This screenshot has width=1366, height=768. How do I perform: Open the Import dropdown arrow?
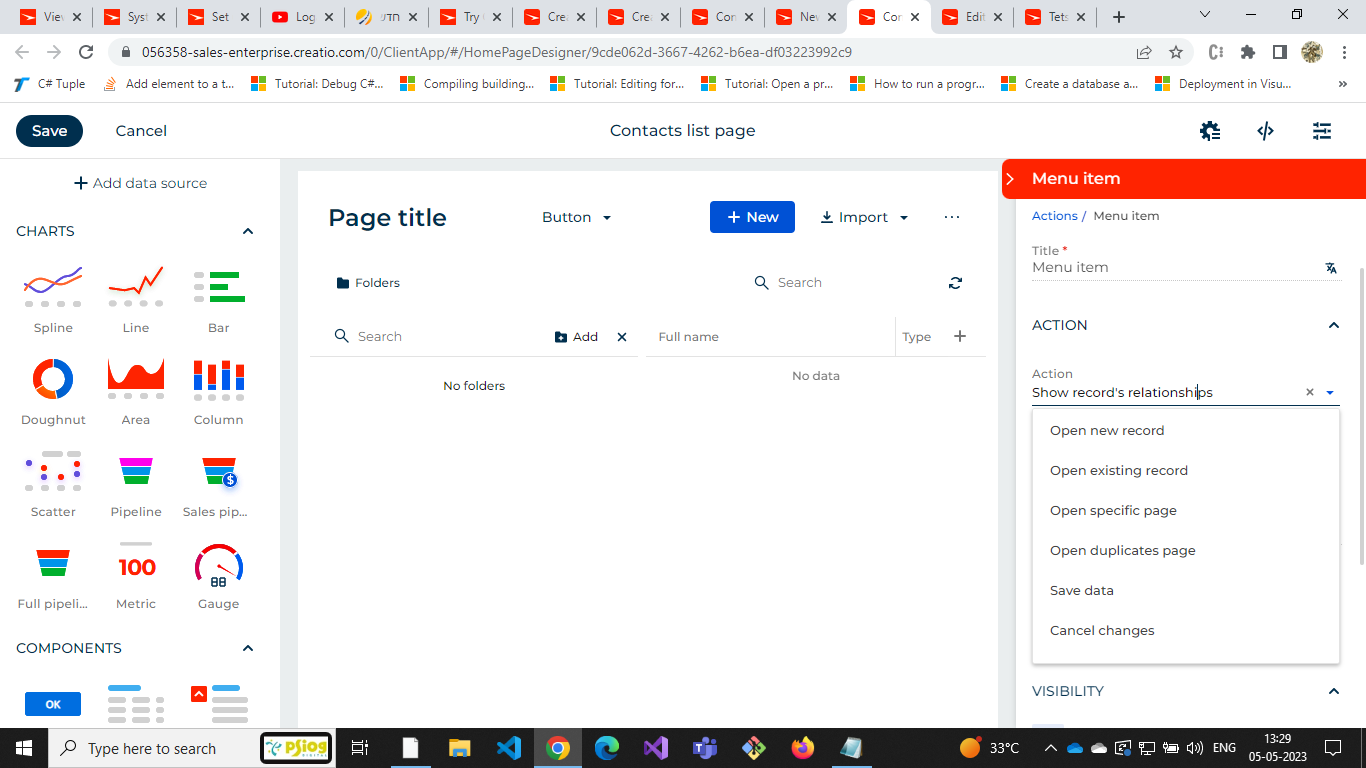(903, 217)
